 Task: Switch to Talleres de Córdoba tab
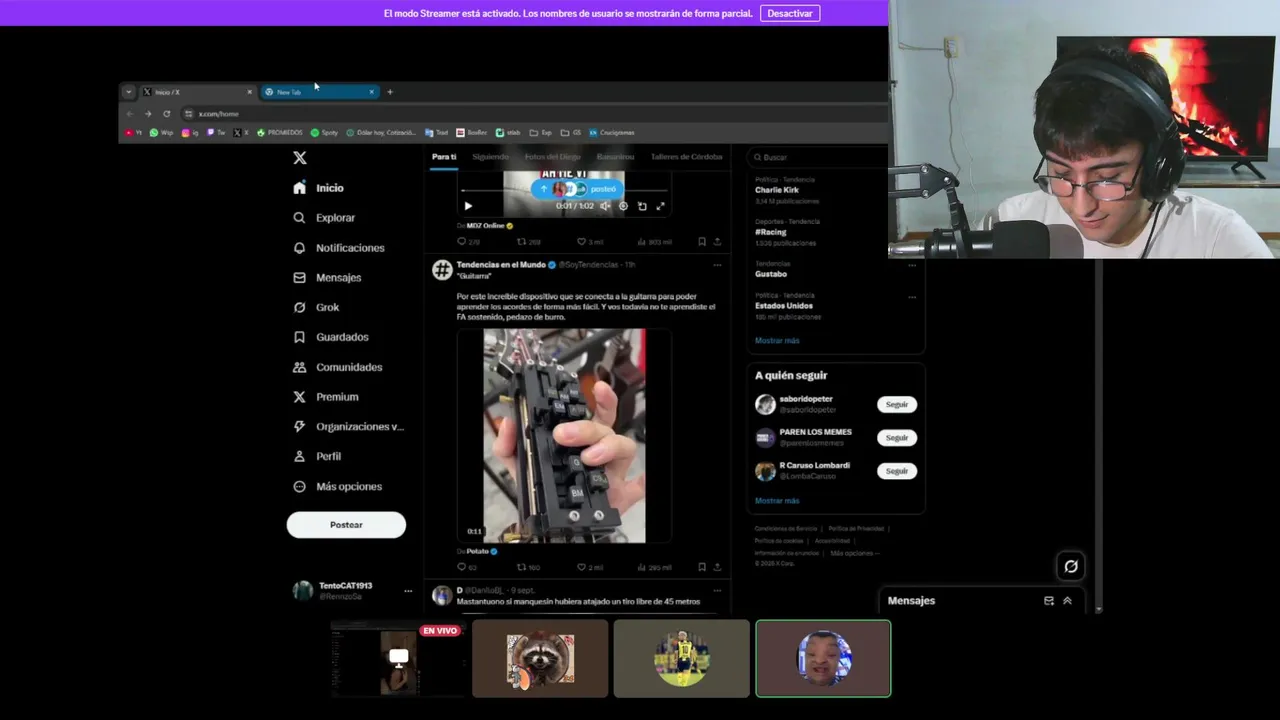click(x=686, y=157)
